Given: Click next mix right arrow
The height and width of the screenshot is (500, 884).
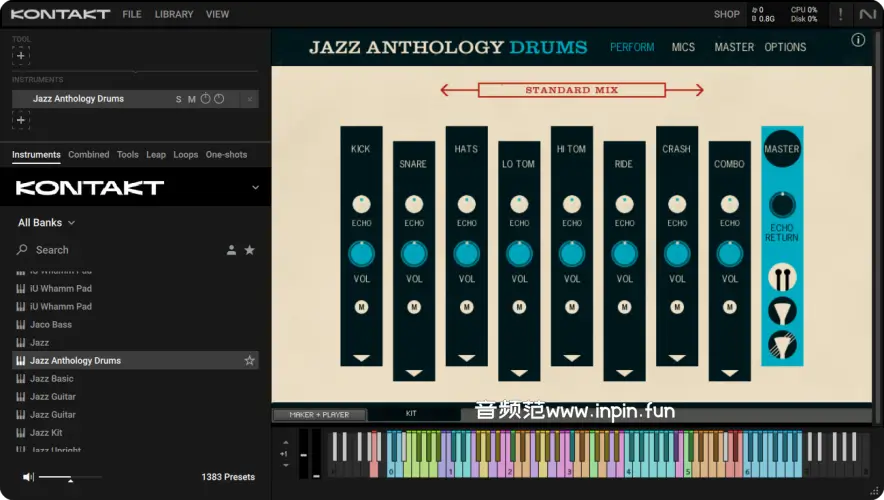Looking at the screenshot, I should (x=686, y=90).
